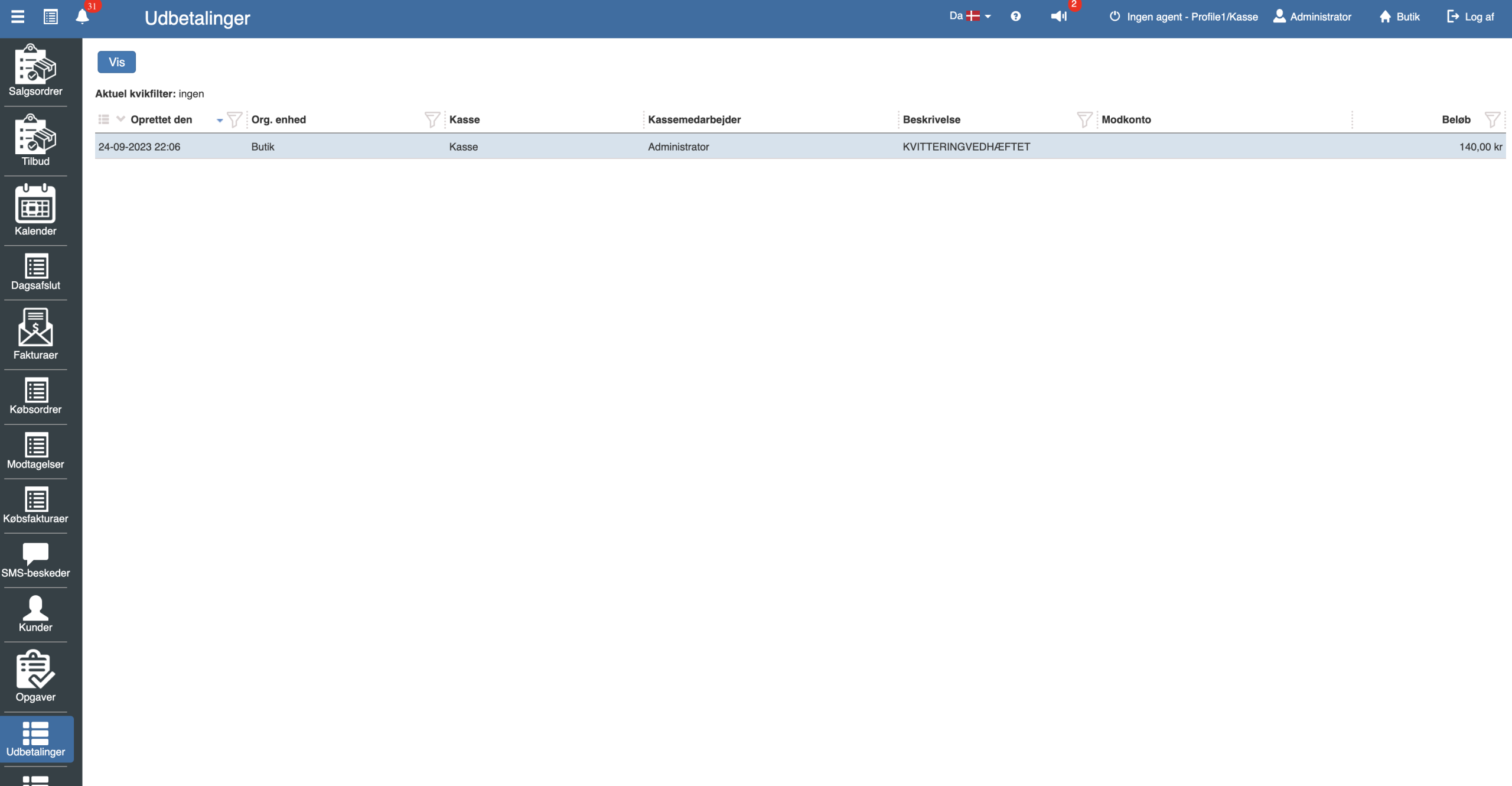This screenshot has width=1512, height=786.
Task: Click the 140,00 kr amount cell
Action: (x=1481, y=147)
